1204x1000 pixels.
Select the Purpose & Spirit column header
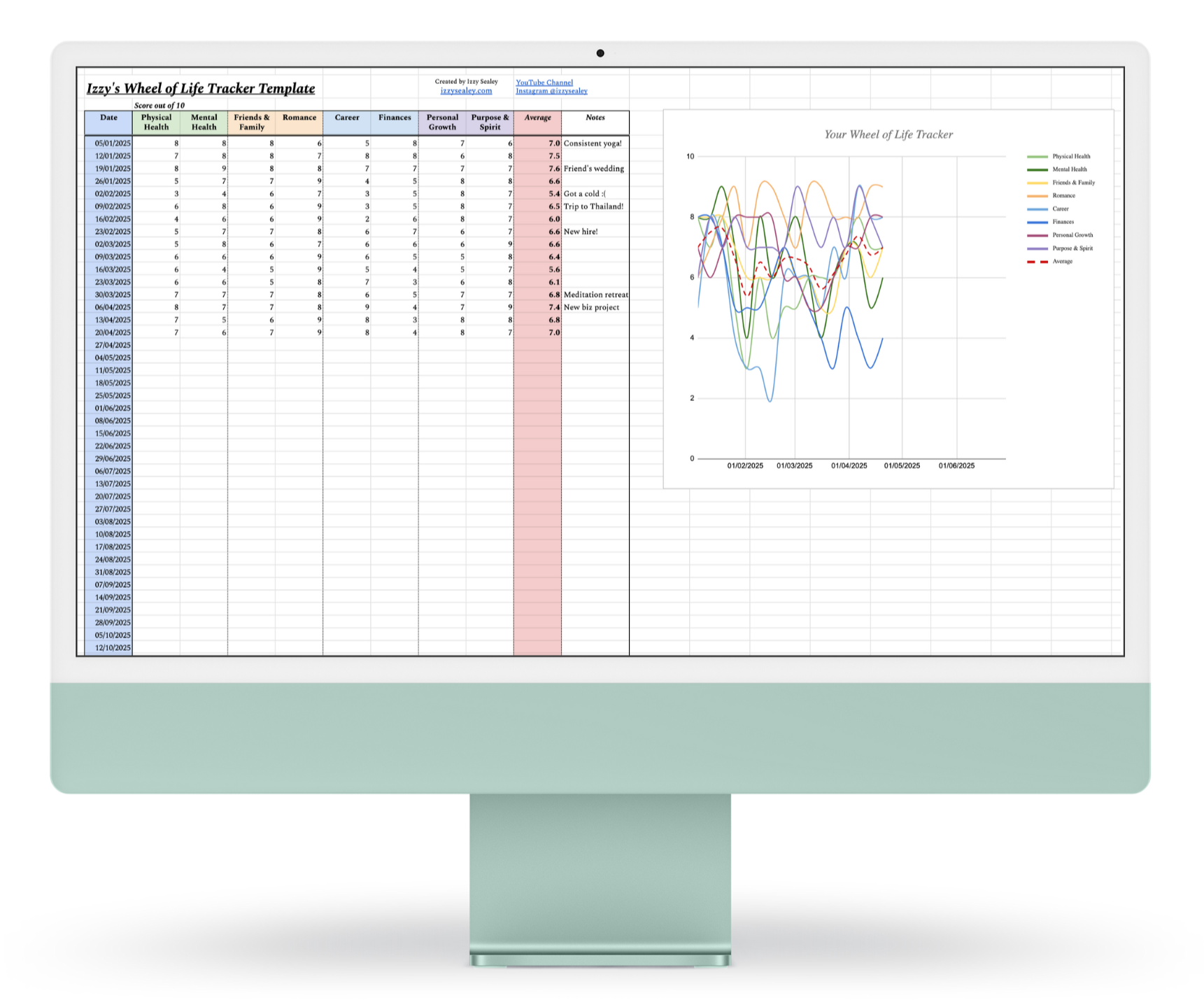pyautogui.click(x=490, y=122)
